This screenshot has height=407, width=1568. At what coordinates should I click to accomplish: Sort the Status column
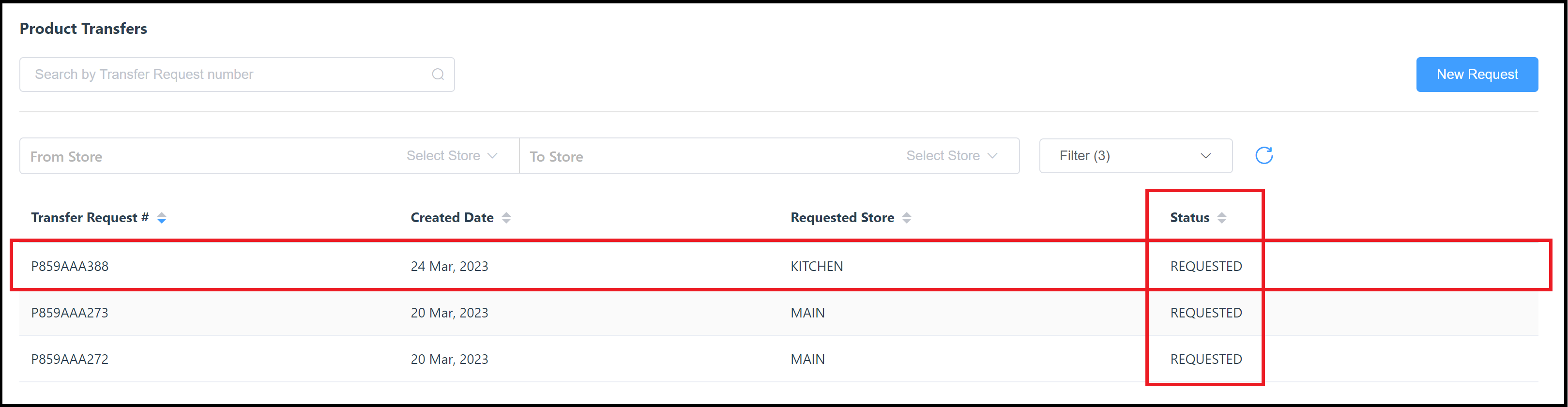click(1223, 217)
